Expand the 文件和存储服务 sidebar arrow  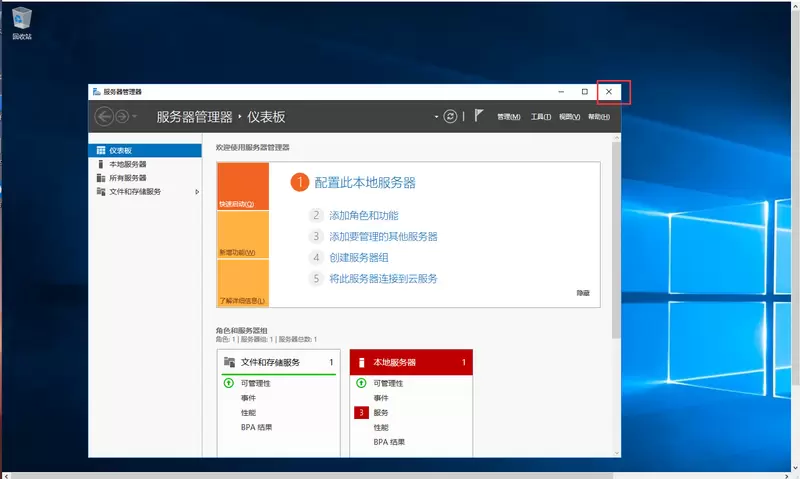pyautogui.click(x=197, y=192)
